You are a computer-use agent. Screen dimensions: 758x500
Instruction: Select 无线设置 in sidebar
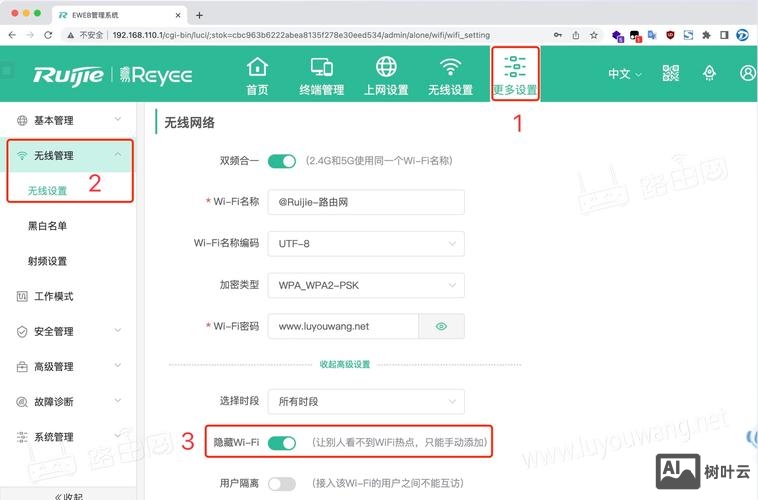point(47,191)
